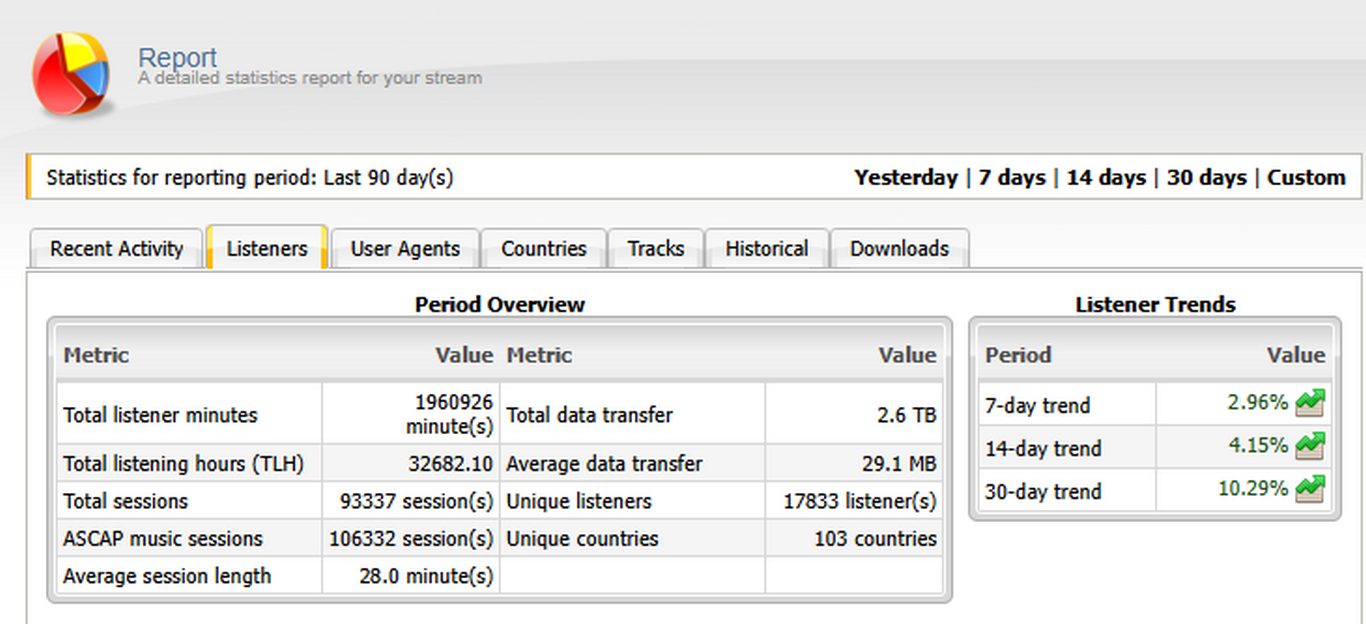Click the 7-day trend green arrow icon
The height and width of the screenshot is (624, 1366).
[1309, 404]
